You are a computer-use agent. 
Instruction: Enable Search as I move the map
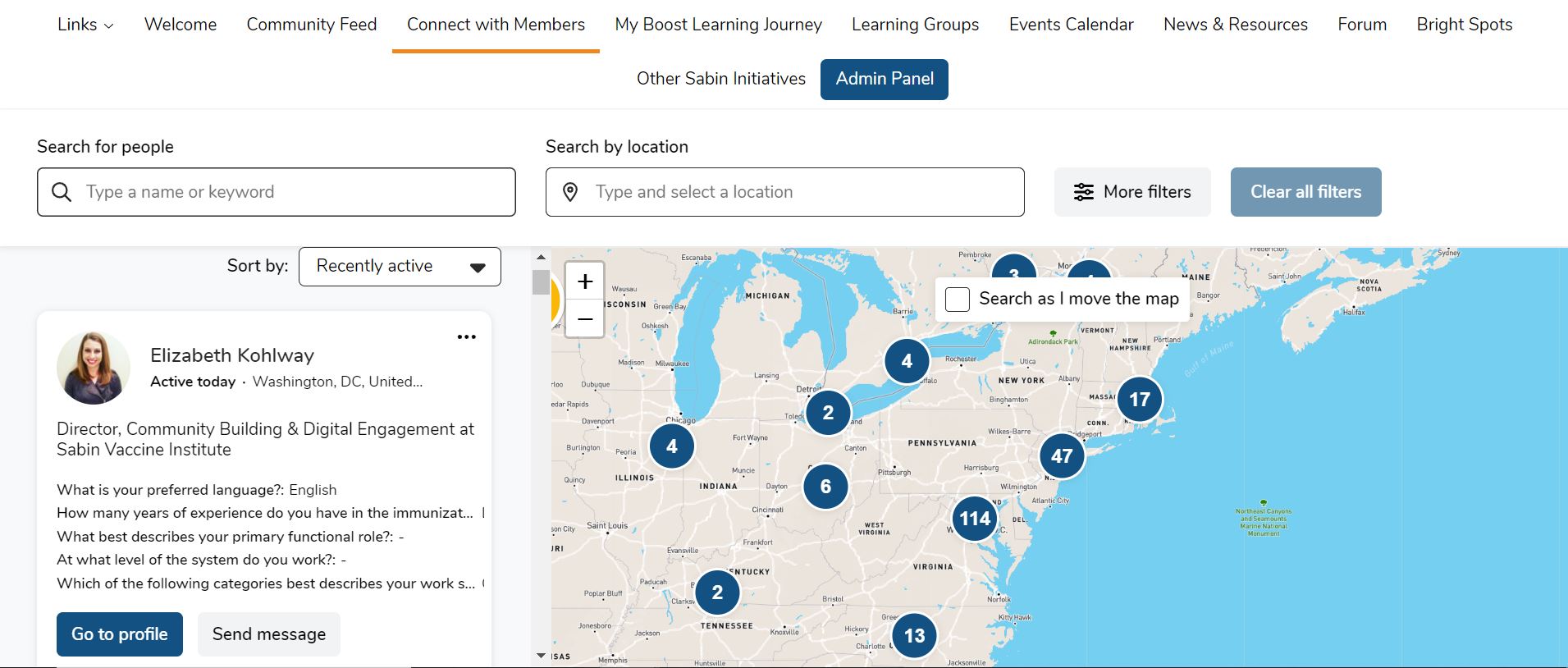coord(958,300)
